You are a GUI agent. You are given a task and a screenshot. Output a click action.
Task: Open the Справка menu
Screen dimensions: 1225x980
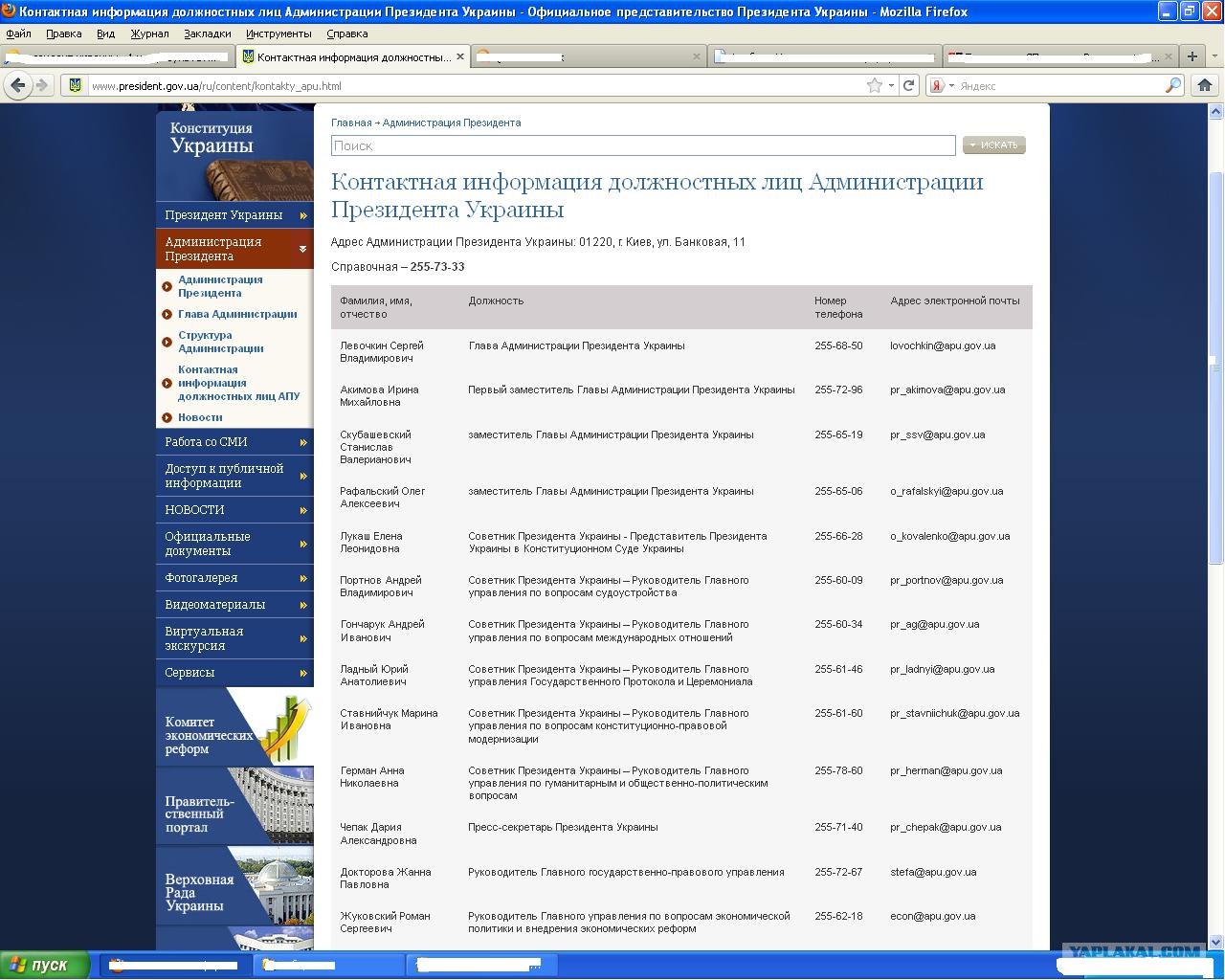(346, 33)
